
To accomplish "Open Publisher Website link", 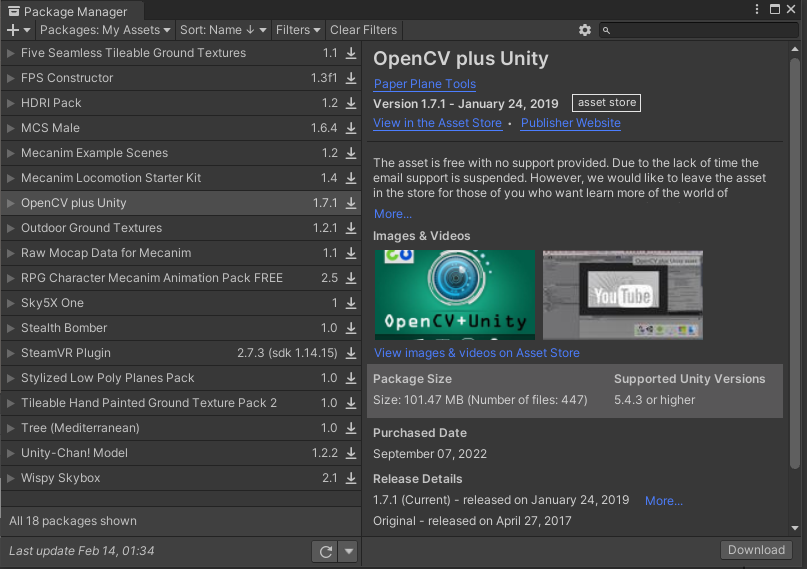I will click(570, 123).
